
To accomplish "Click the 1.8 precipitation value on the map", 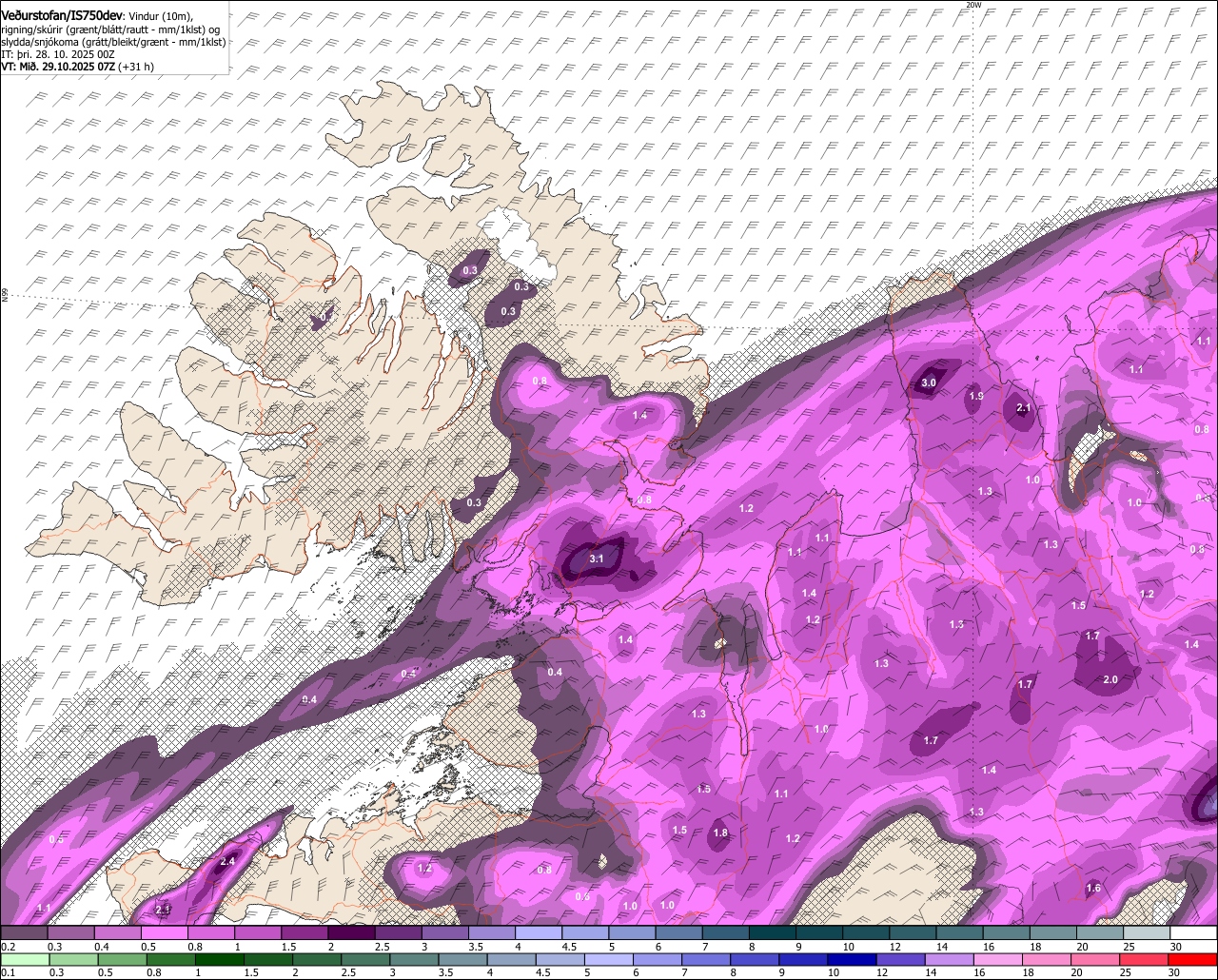I will (720, 833).
